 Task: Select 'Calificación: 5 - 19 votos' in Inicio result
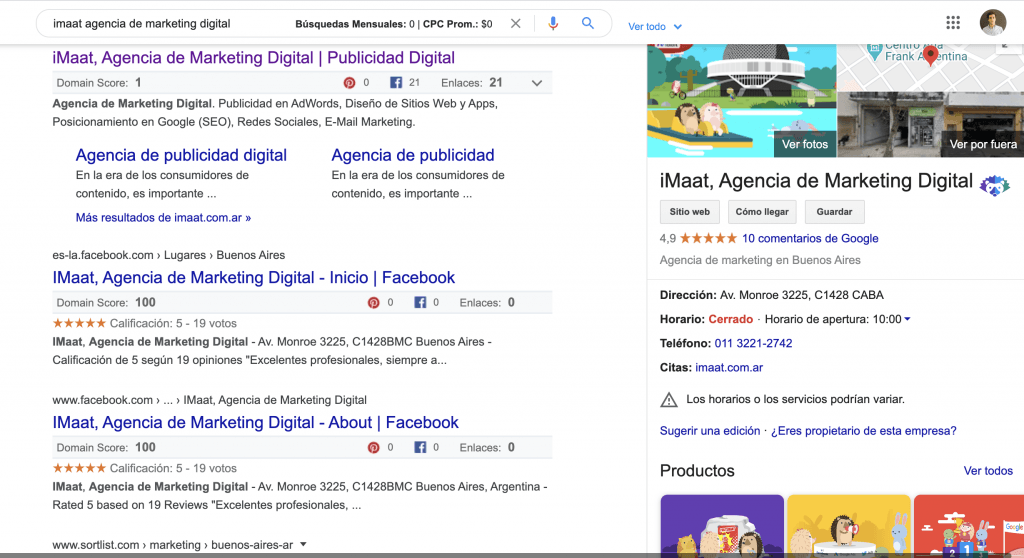(173, 323)
